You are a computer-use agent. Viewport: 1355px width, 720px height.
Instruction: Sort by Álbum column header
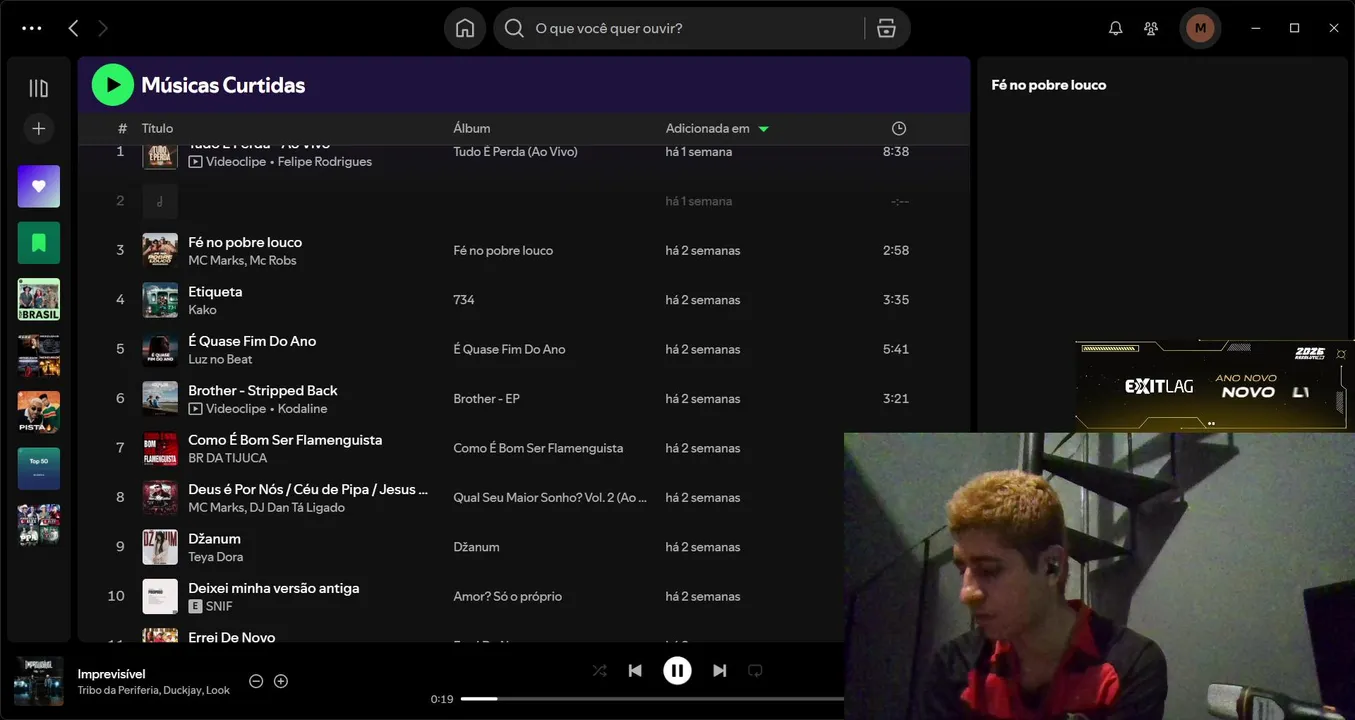(472, 128)
